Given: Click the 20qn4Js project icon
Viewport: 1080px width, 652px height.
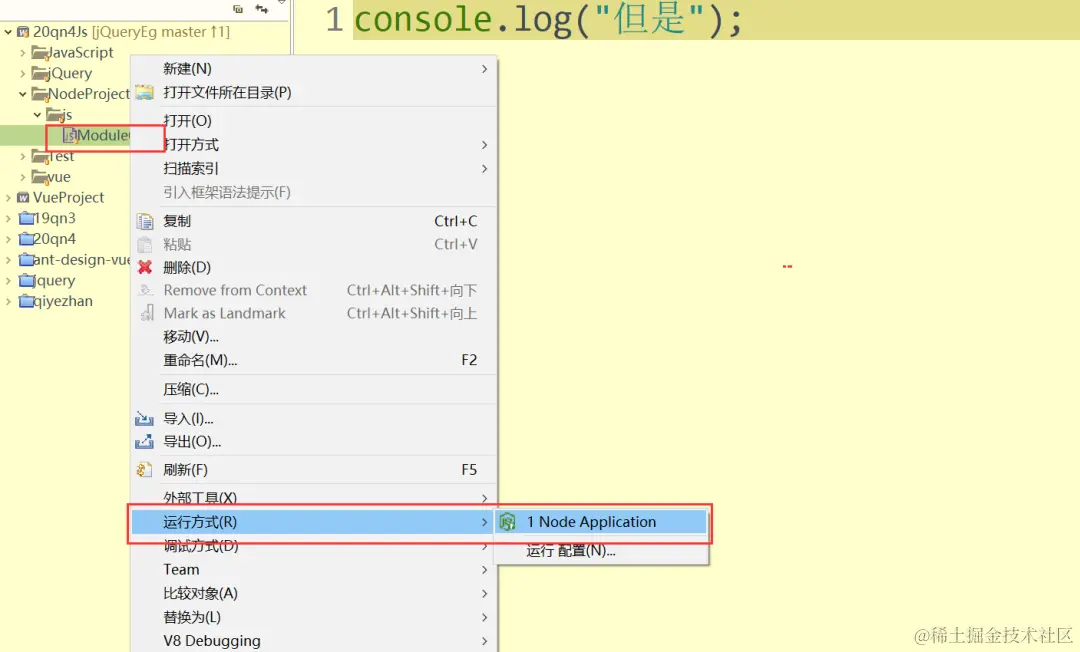Looking at the screenshot, I should pyautogui.click(x=23, y=32).
